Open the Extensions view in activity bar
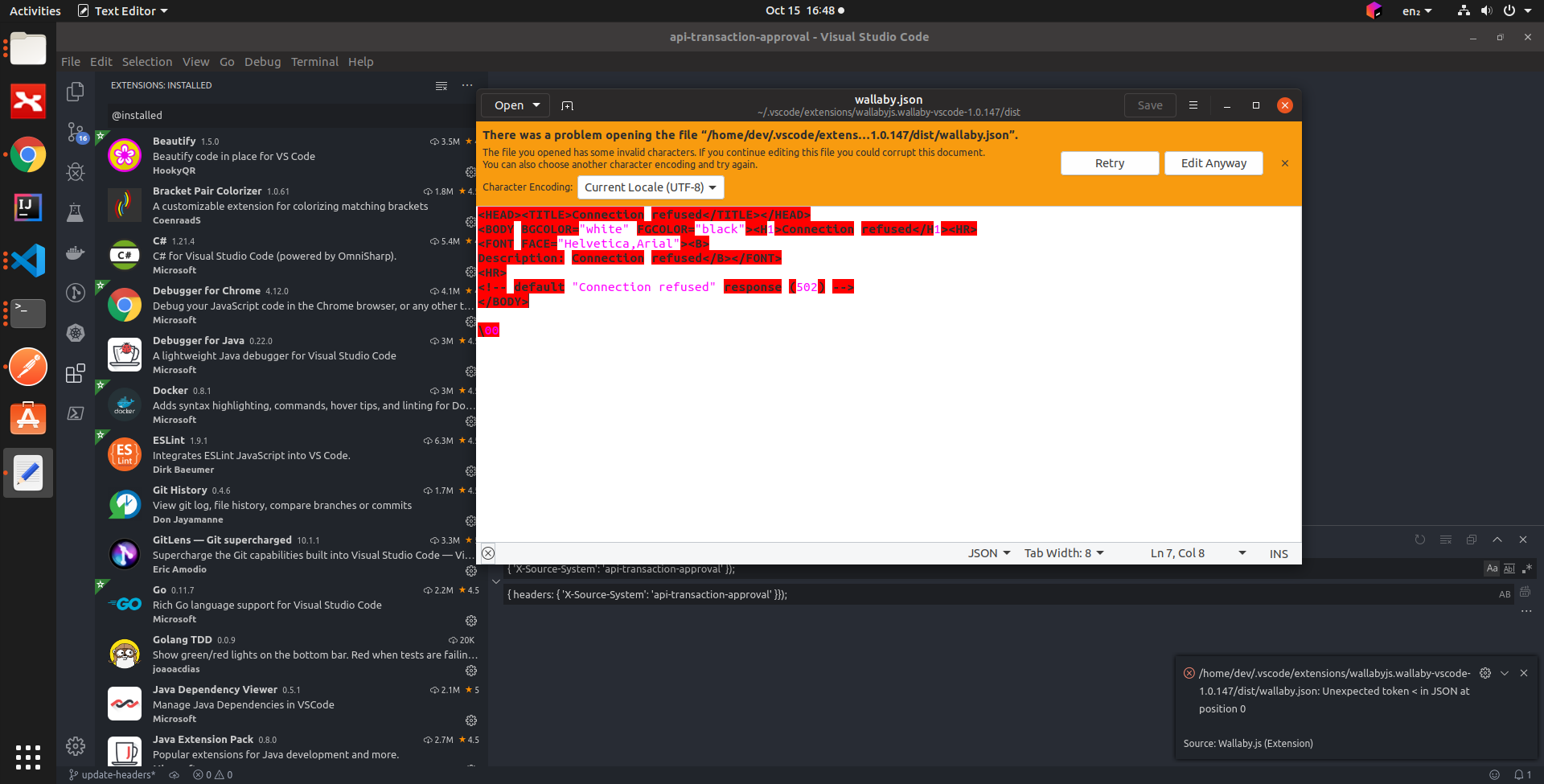This screenshot has width=1544, height=784. (x=76, y=373)
